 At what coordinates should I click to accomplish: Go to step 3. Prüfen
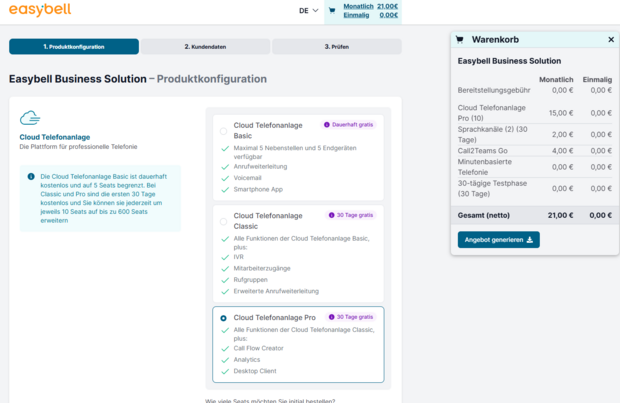pos(337,47)
